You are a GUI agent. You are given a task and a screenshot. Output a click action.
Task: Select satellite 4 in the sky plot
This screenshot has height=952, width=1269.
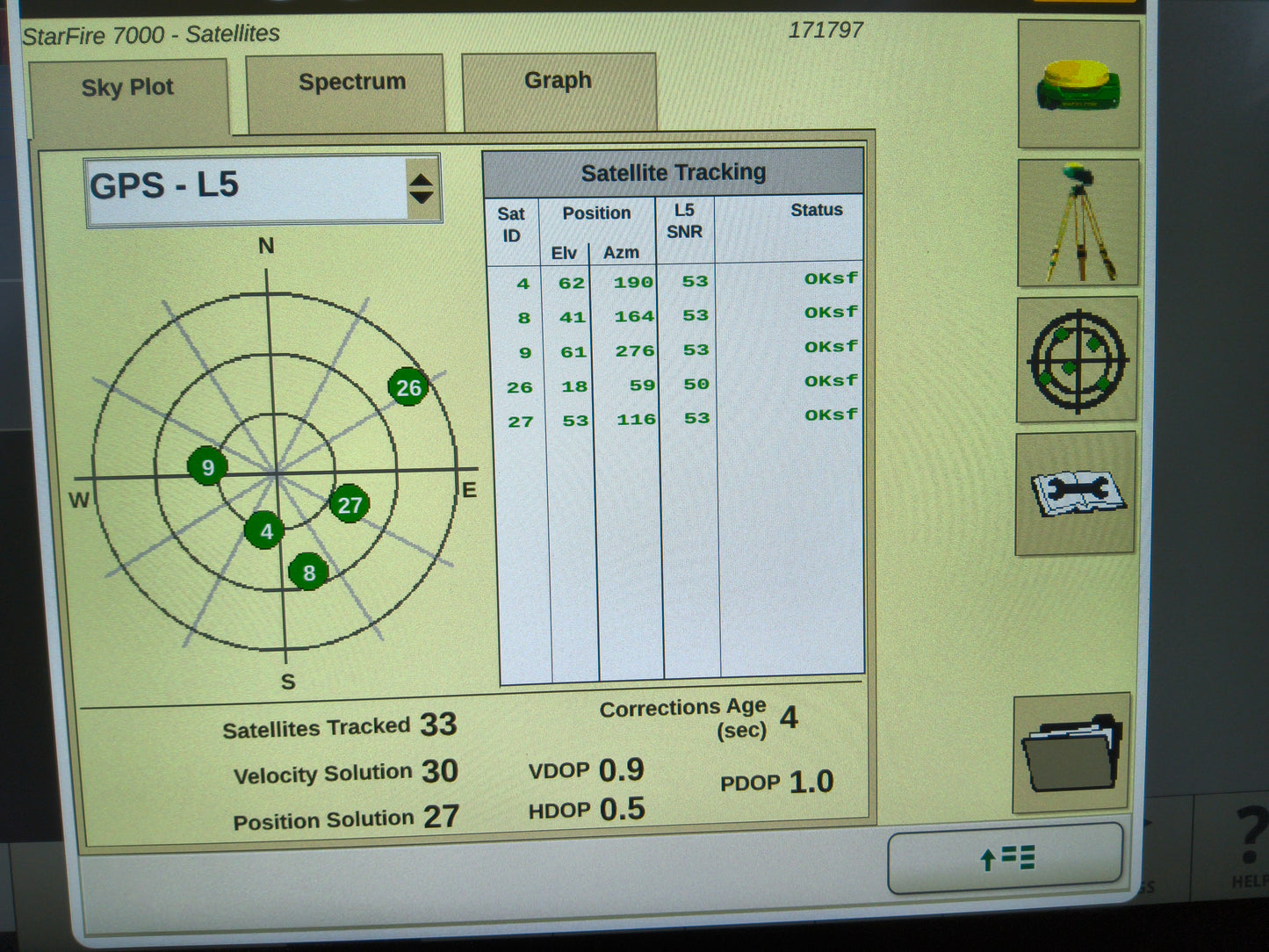coord(267,530)
